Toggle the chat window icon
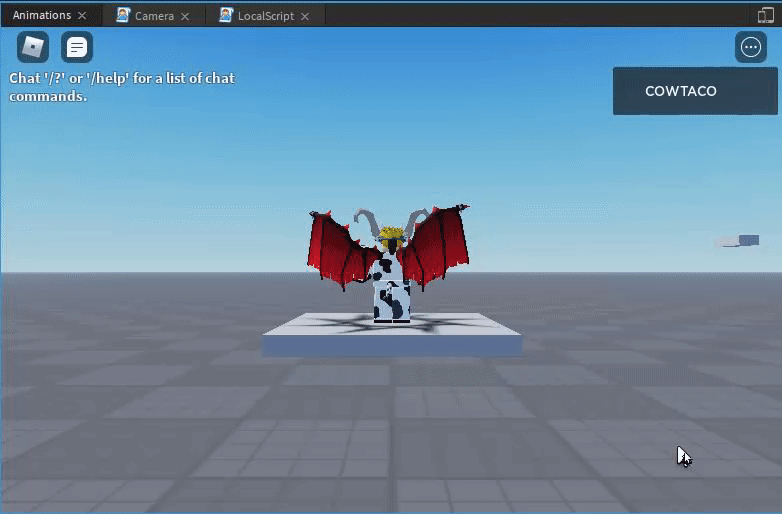 pyautogui.click(x=77, y=47)
